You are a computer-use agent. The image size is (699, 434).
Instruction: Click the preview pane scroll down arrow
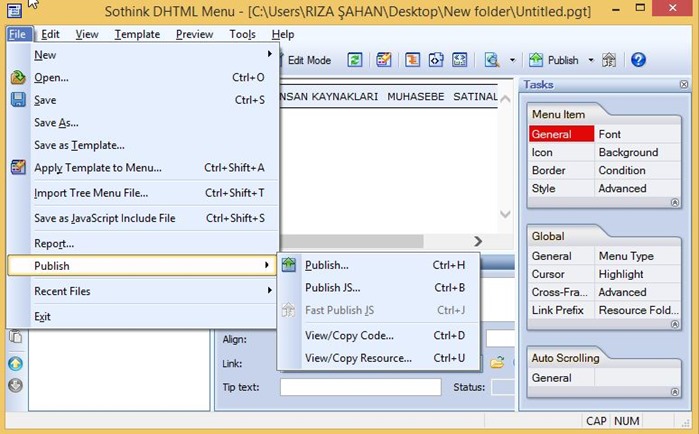[x=505, y=214]
